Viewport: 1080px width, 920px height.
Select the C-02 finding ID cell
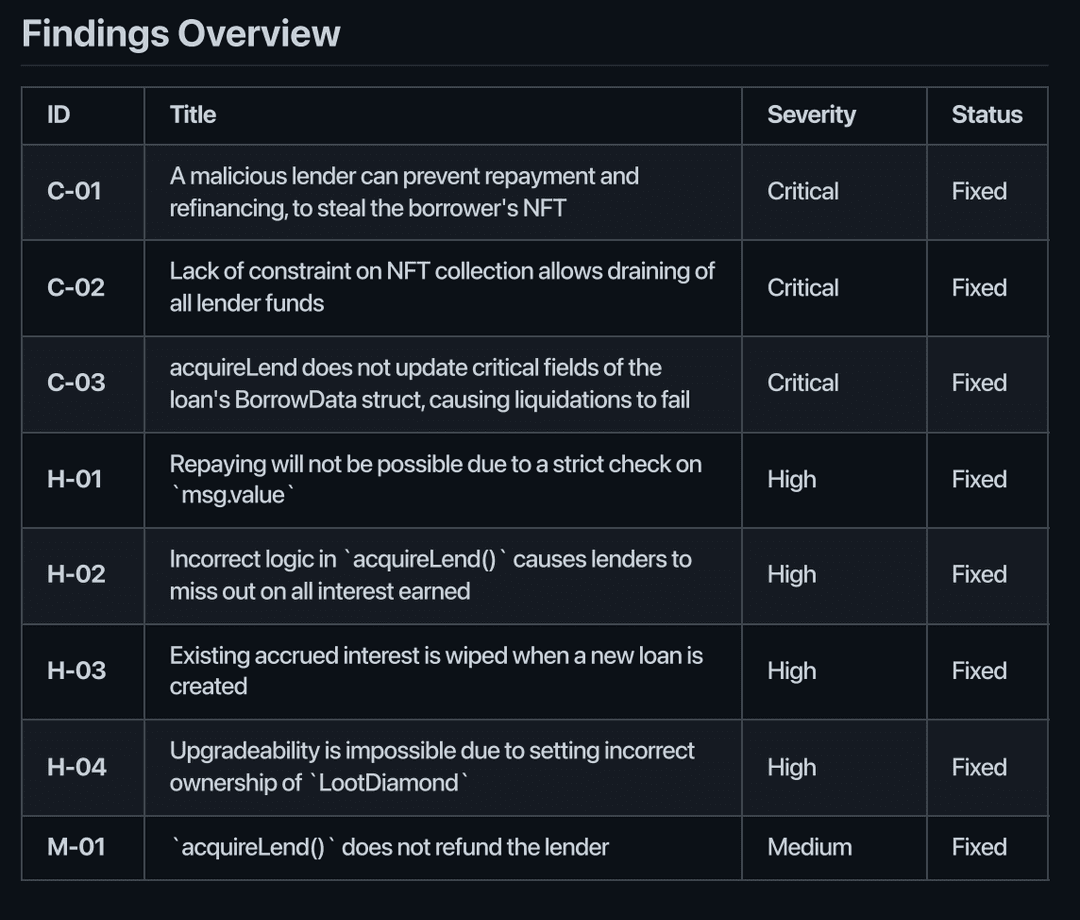point(74,287)
